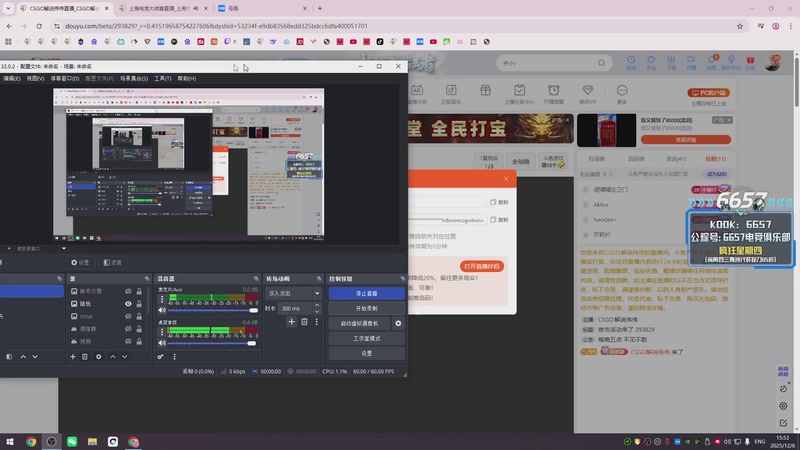The image size is (800, 450).
Task: Increase transition duration with stepper up arrow
Action: coord(317,306)
